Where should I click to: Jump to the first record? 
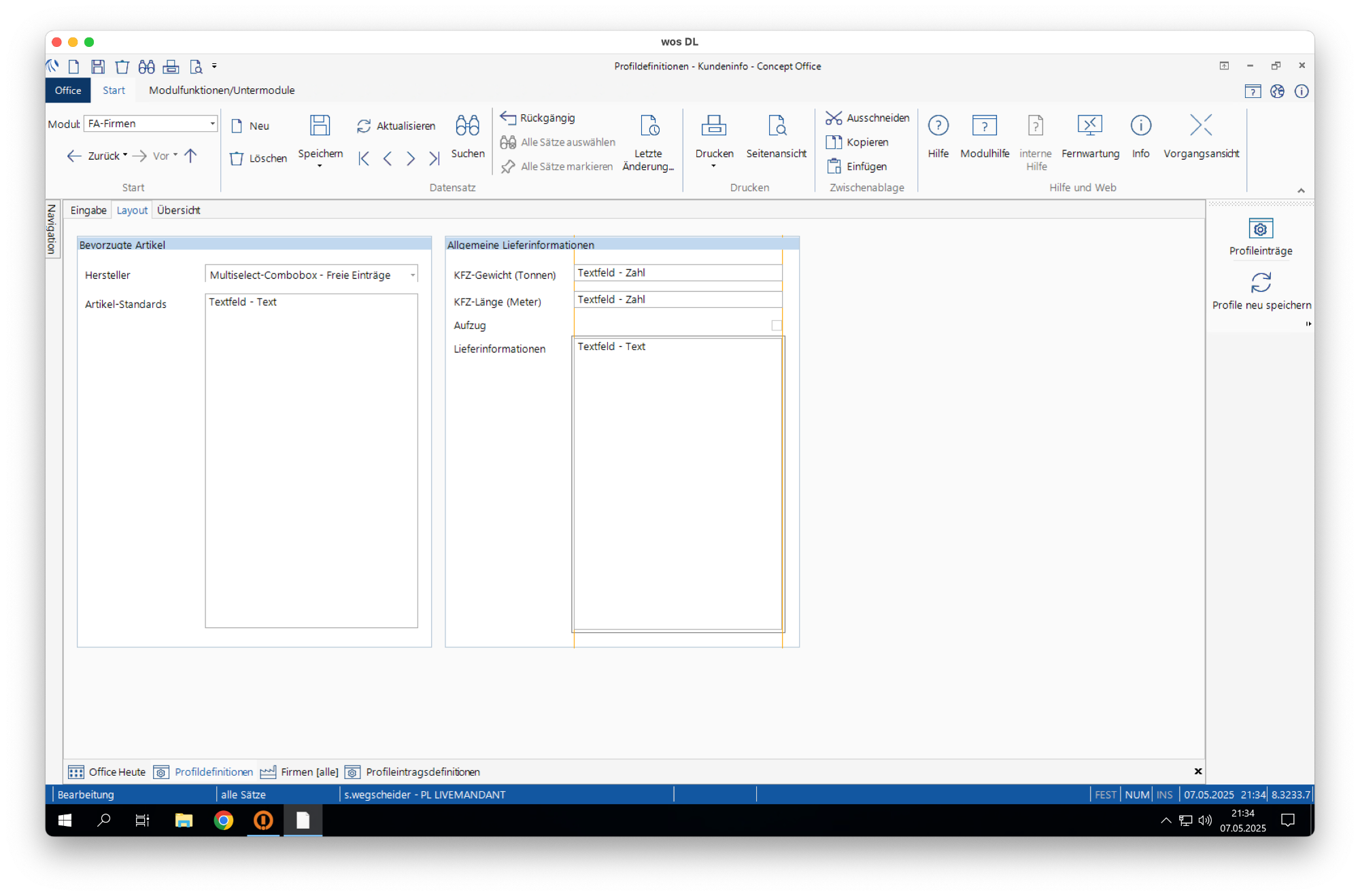pos(364,158)
